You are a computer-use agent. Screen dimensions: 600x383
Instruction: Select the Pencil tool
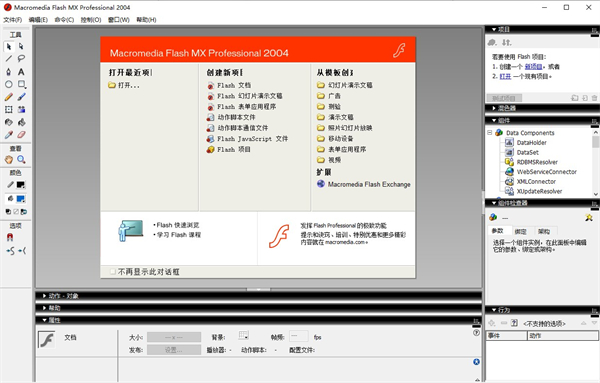pos(9,97)
